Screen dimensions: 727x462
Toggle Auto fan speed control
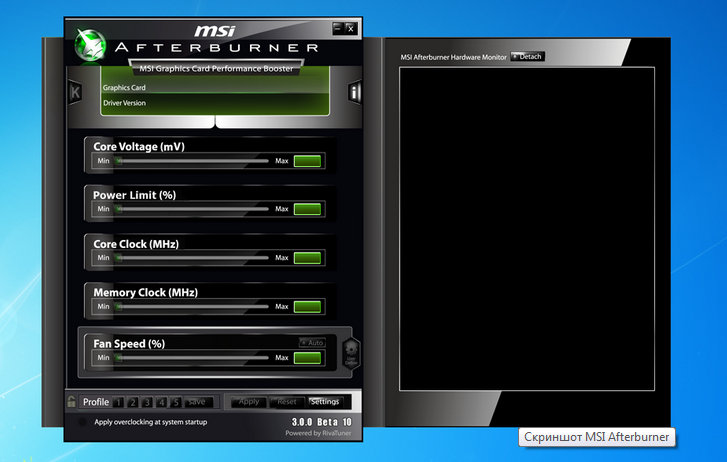tap(312, 343)
